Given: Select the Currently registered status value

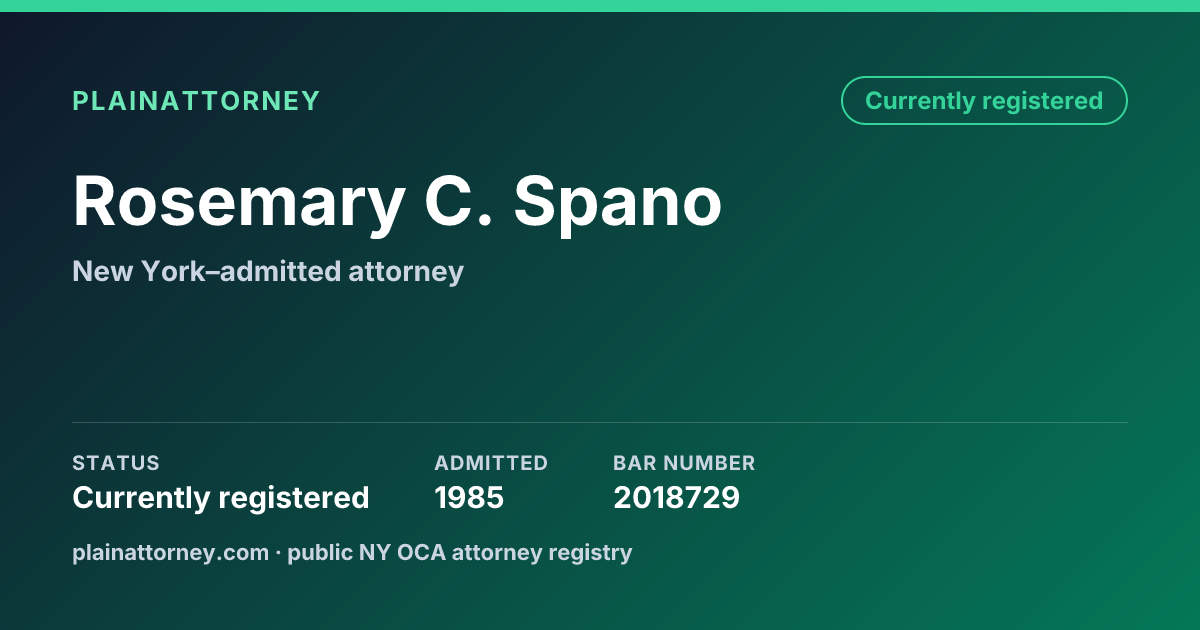Looking at the screenshot, I should [x=221, y=497].
